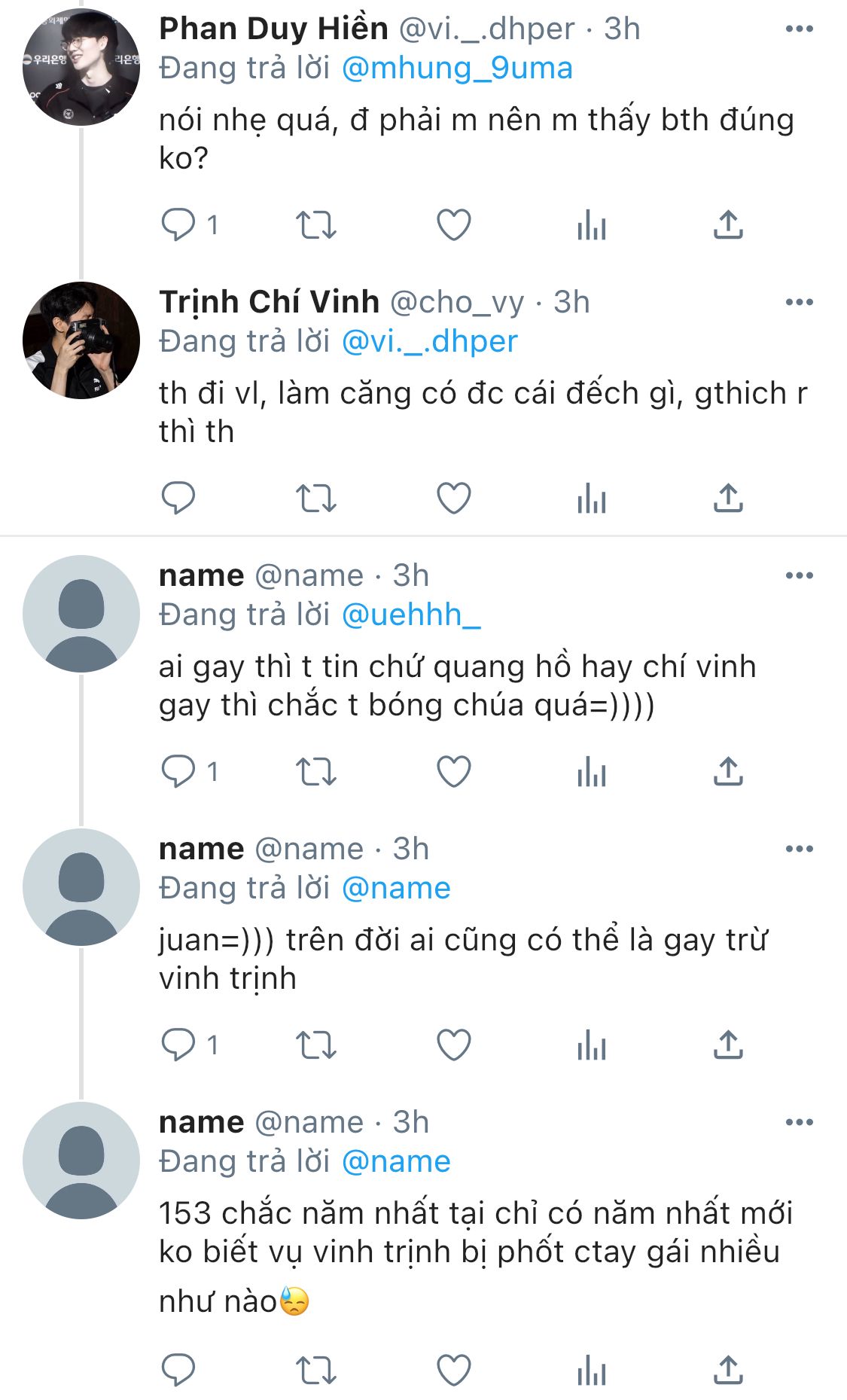Retweet Trịnh Chí Vinh's reply

[x=315, y=498]
